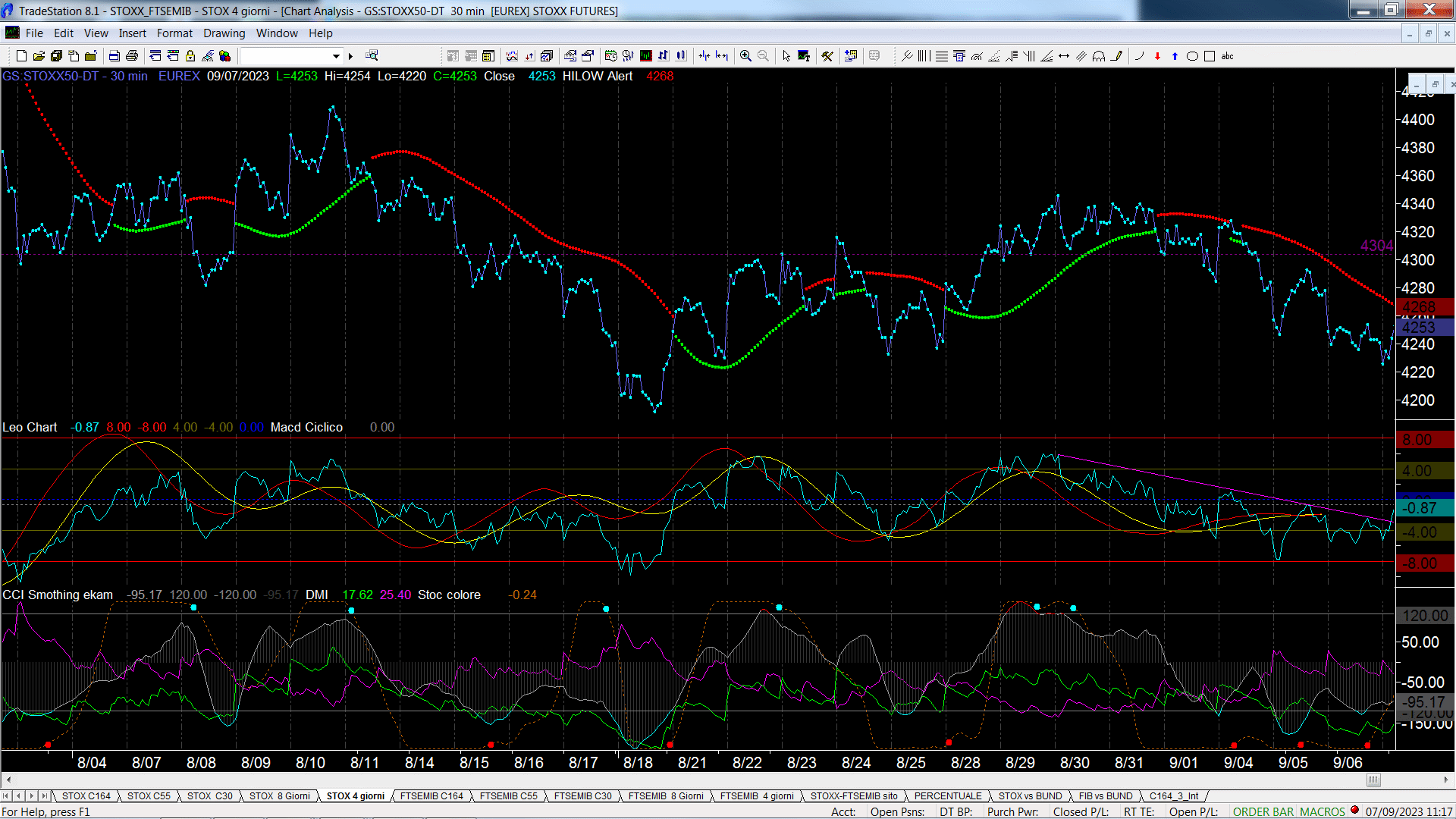Click the insert analysis technique wave icon

(512, 56)
